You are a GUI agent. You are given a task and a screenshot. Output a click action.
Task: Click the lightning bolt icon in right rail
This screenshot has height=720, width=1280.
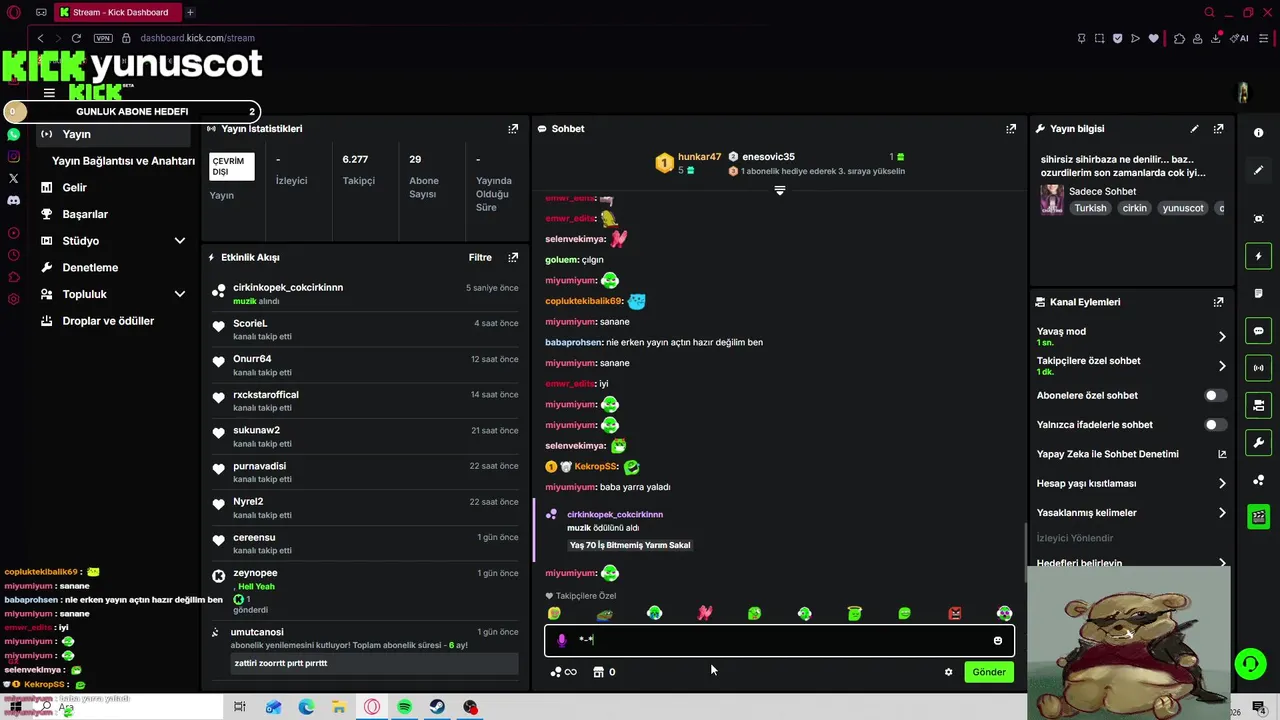coord(1258,257)
